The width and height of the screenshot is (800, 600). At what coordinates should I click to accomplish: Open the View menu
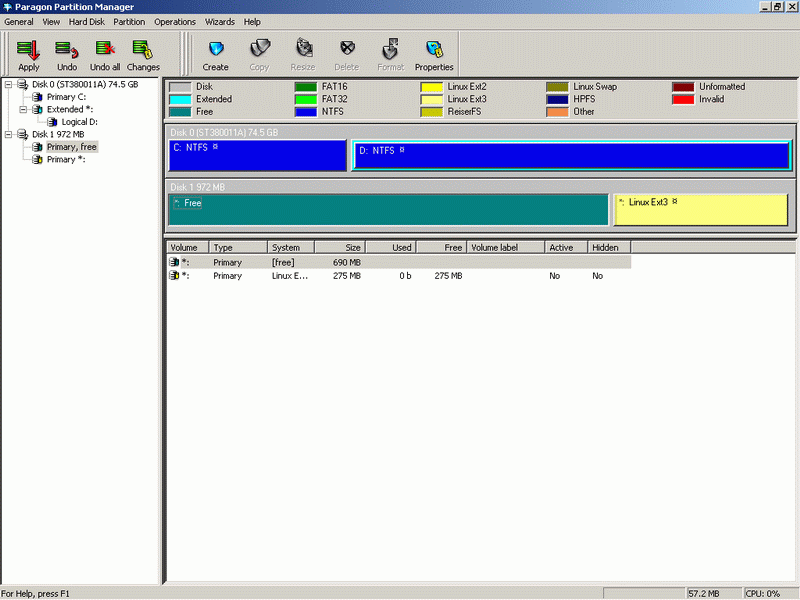click(51, 22)
